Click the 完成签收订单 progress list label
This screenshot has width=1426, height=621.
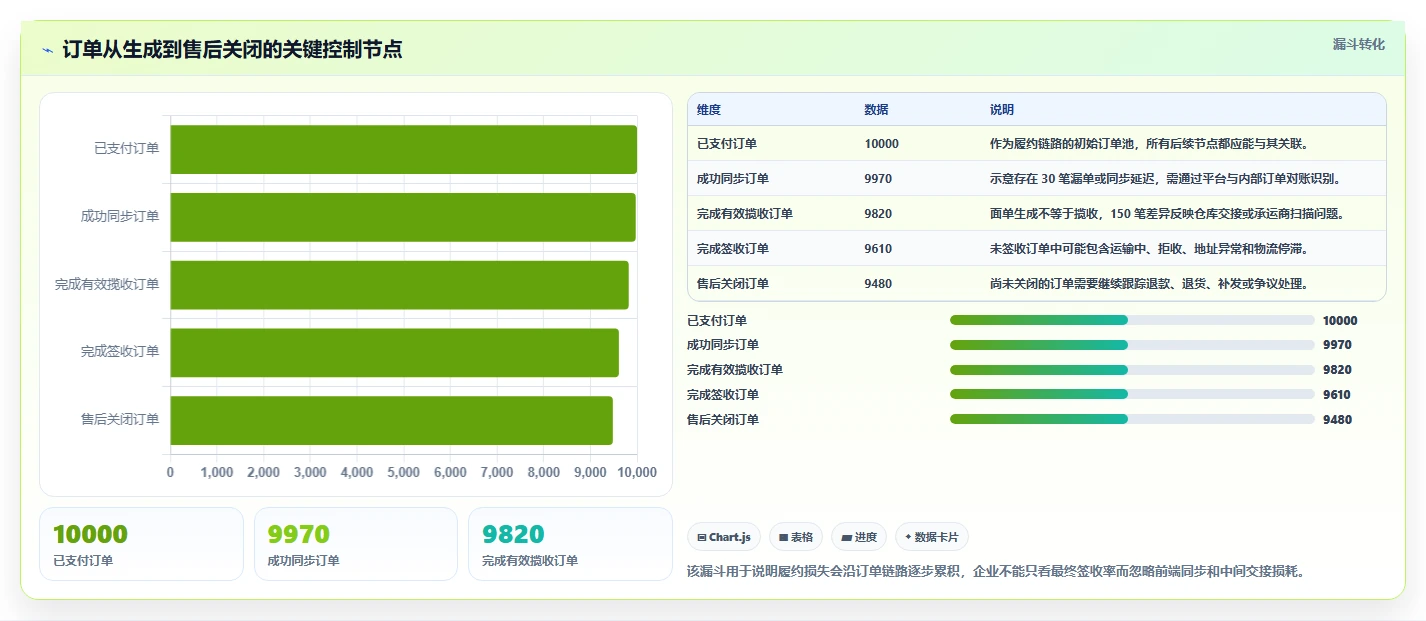tap(723, 395)
